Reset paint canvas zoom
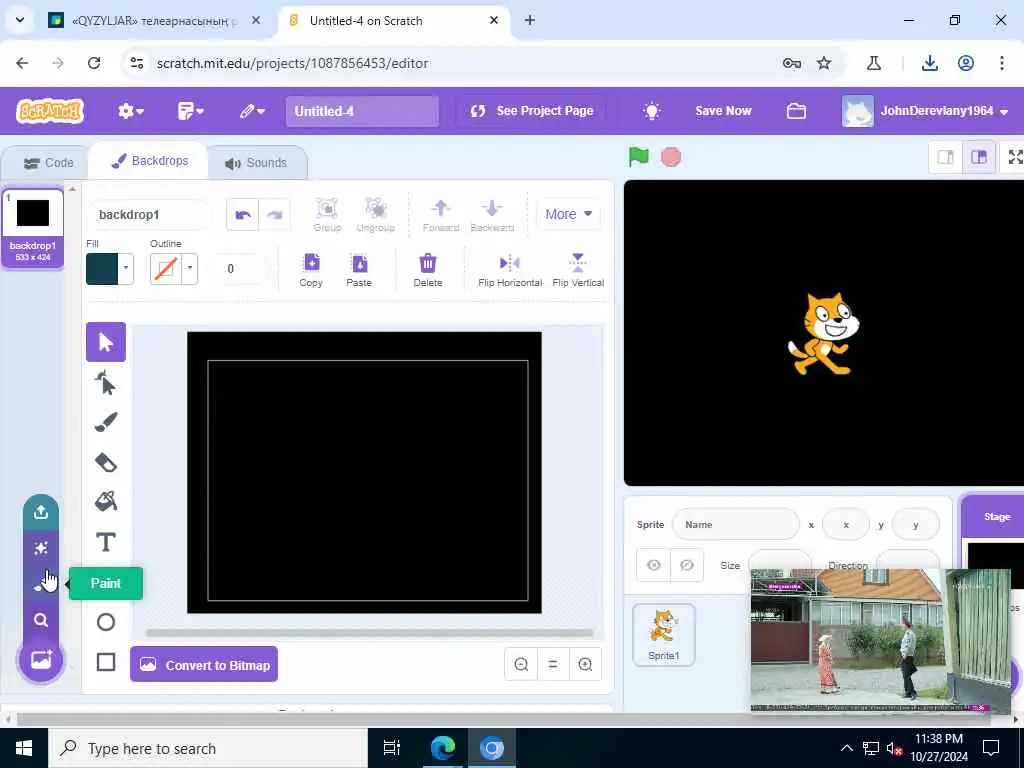 coord(553,664)
